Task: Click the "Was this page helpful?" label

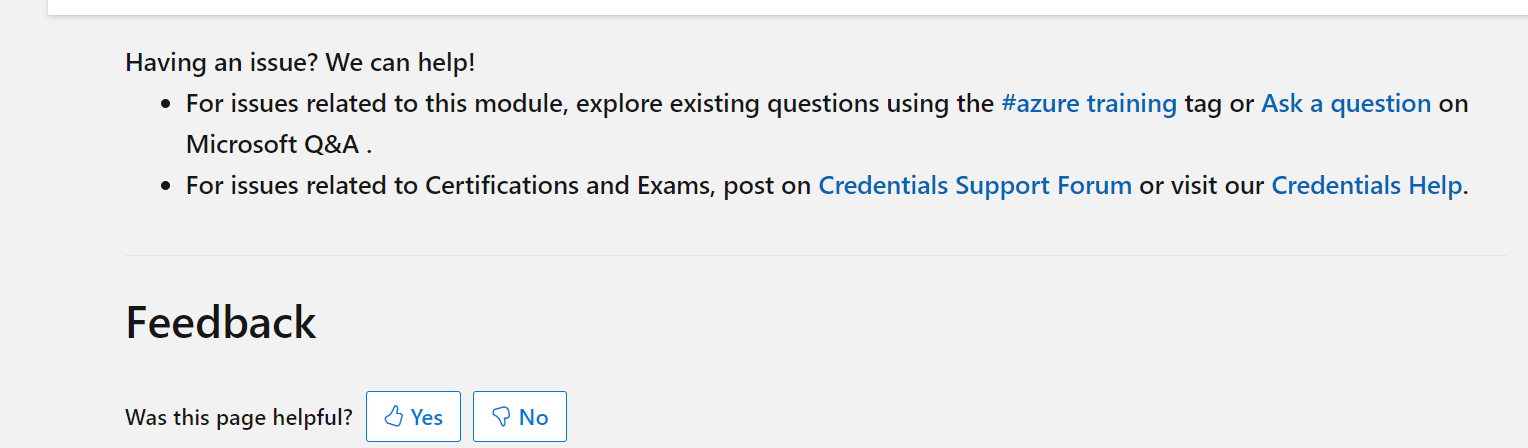Action: 239,418
